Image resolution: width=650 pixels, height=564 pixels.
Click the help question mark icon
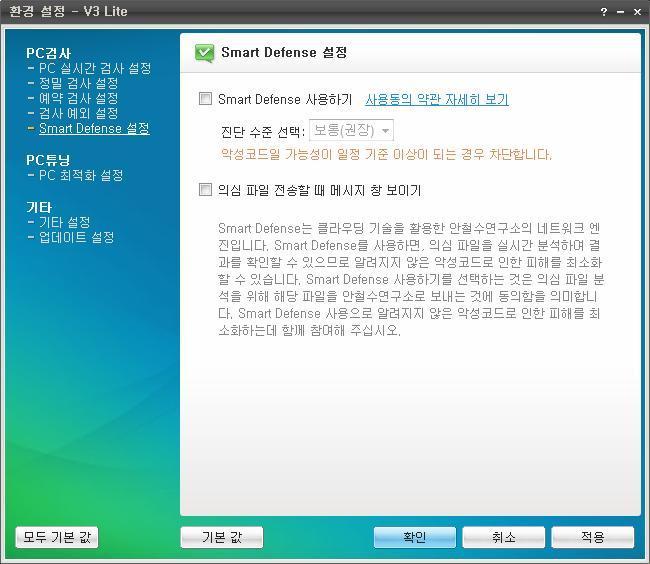604,12
